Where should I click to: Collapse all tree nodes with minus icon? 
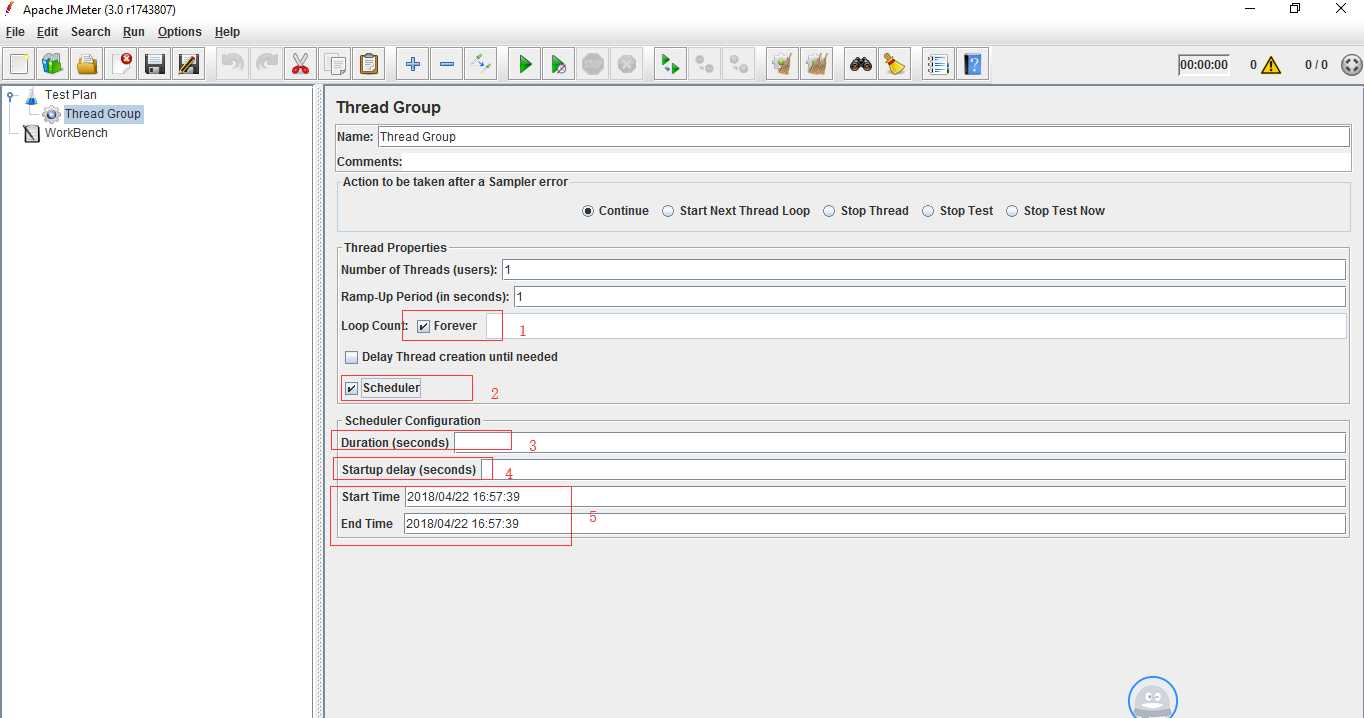[x=446, y=65]
